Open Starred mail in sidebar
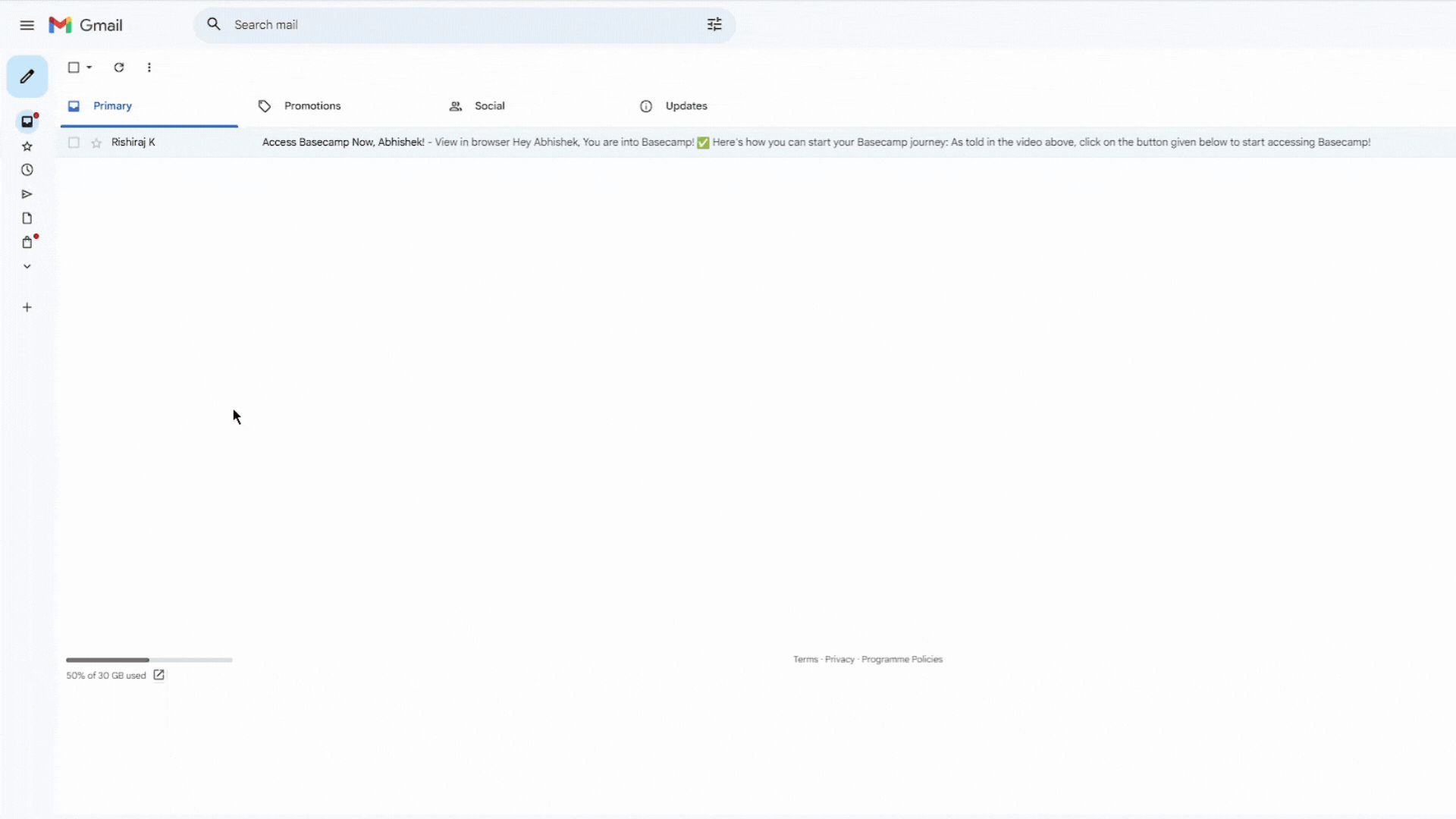 click(27, 146)
